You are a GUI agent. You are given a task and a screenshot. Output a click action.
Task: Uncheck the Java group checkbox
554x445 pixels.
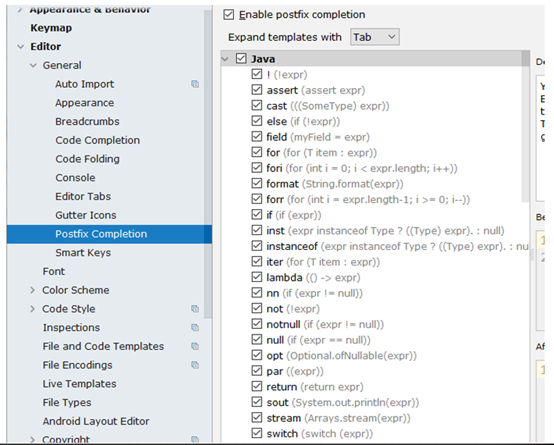(x=241, y=59)
